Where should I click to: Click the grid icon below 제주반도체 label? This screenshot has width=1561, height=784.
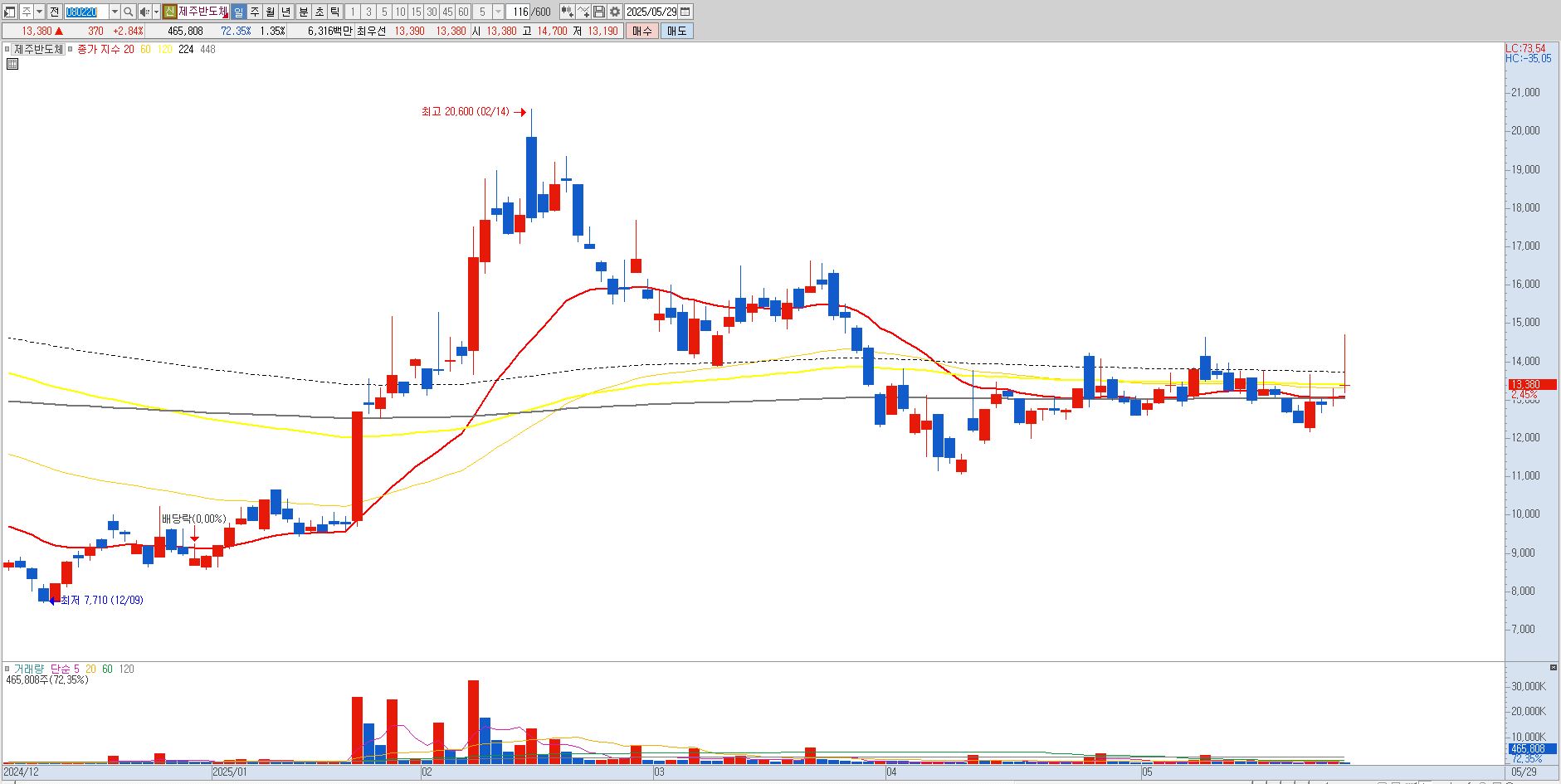click(12, 63)
